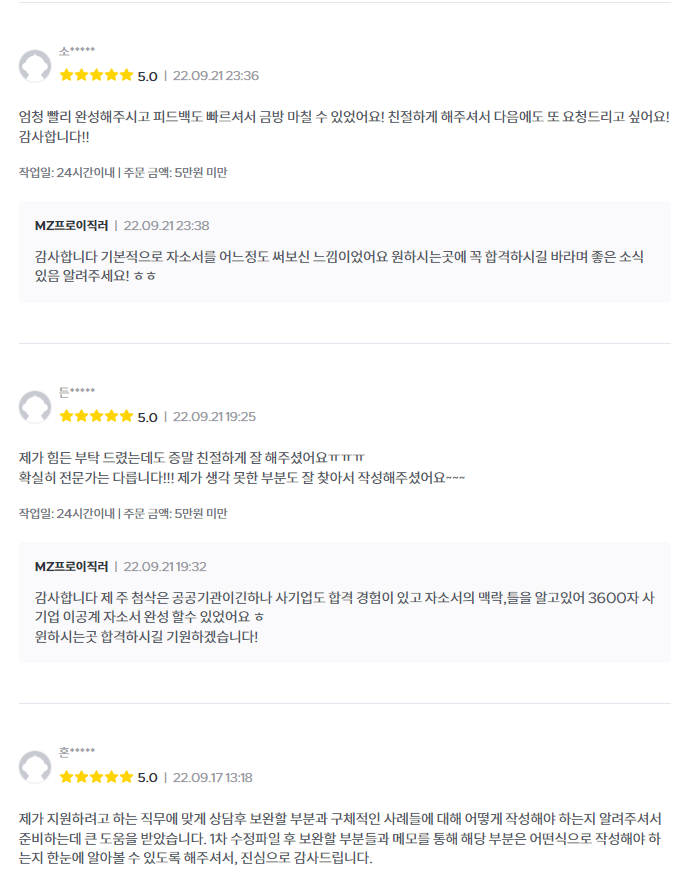Click the review text starting with 제가 힘든 부탁
The height and width of the screenshot is (878, 690).
242,468
